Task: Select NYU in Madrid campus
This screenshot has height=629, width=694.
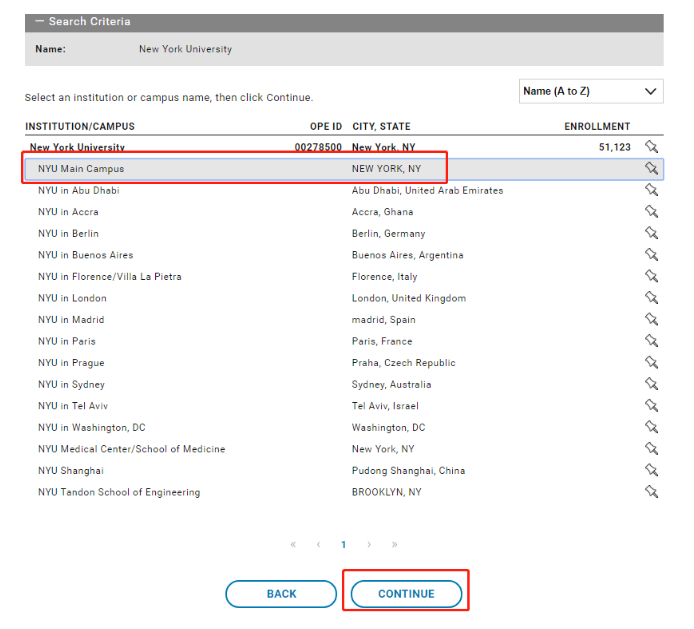Action: tap(71, 320)
